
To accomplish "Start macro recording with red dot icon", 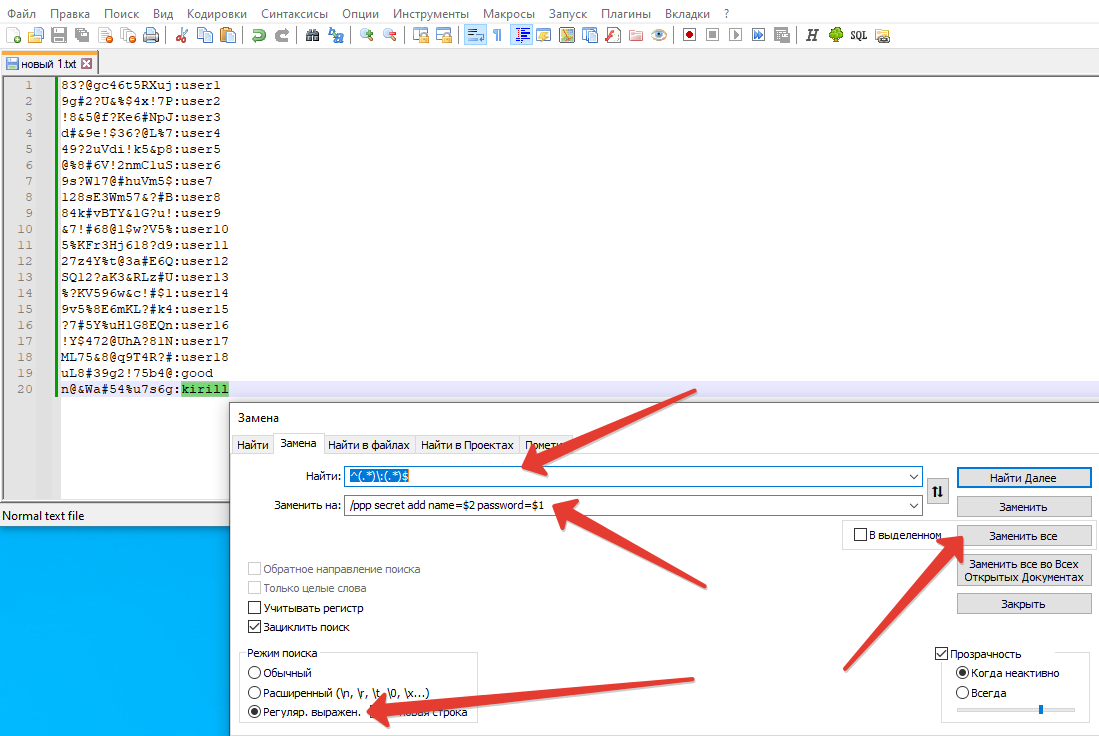I will [x=690, y=35].
